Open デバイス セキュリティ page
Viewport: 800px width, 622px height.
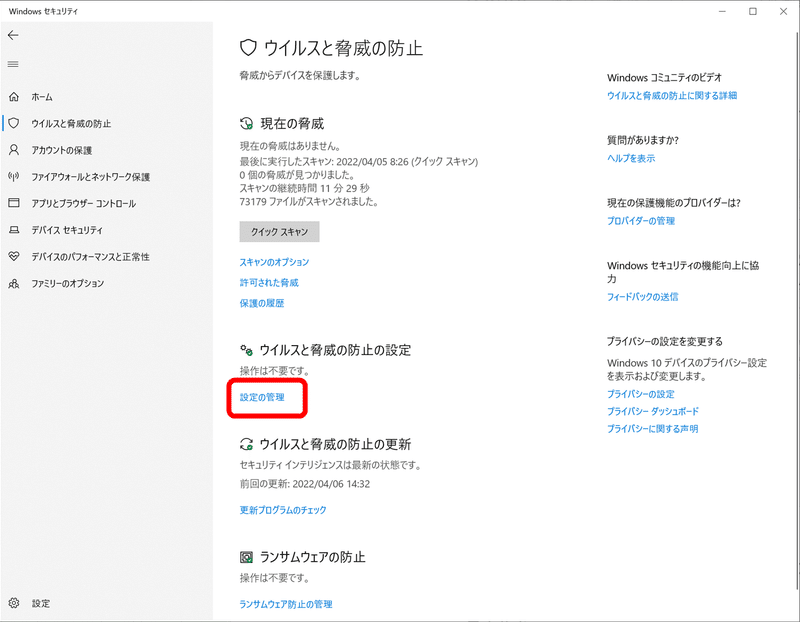pyautogui.click(x=67, y=230)
